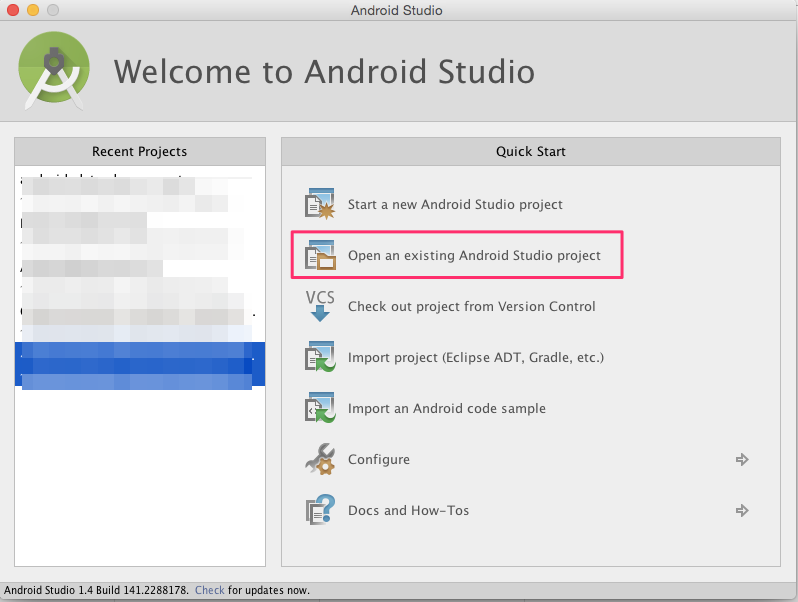Close the Android Studio window
Screen dimensions: 798x602
coord(13,10)
